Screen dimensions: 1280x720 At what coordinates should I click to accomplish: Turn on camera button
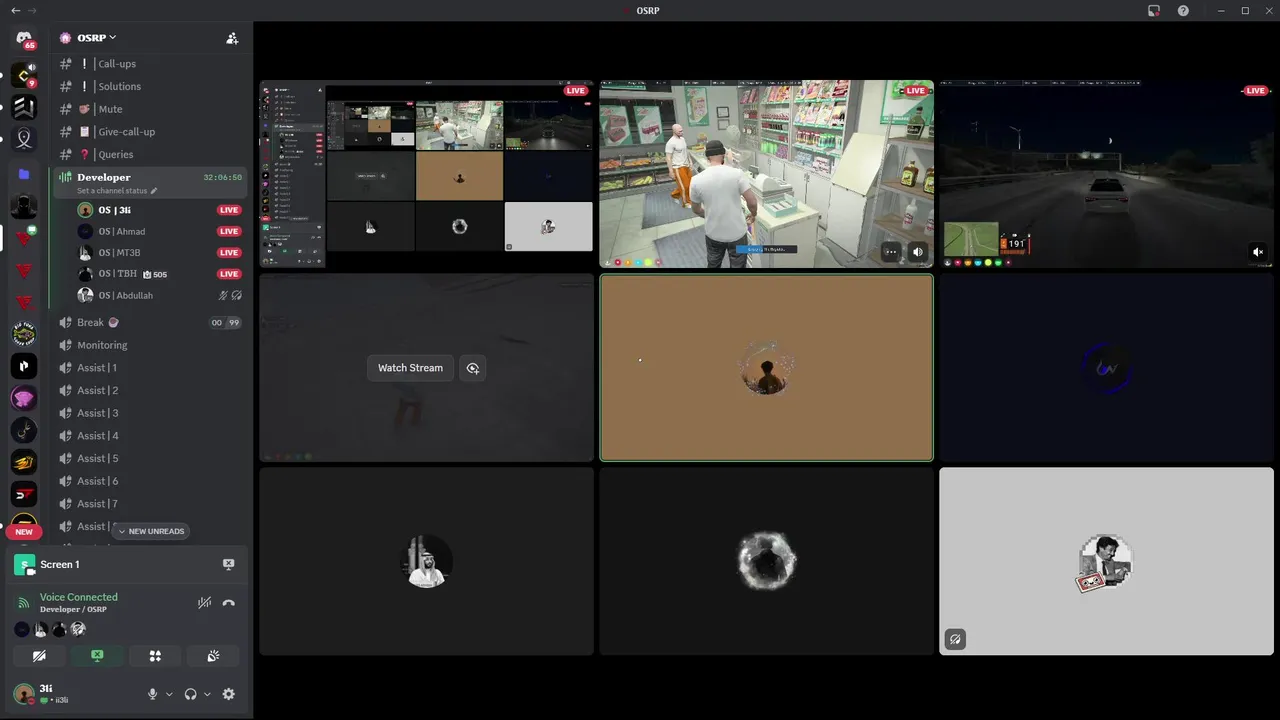(x=39, y=656)
